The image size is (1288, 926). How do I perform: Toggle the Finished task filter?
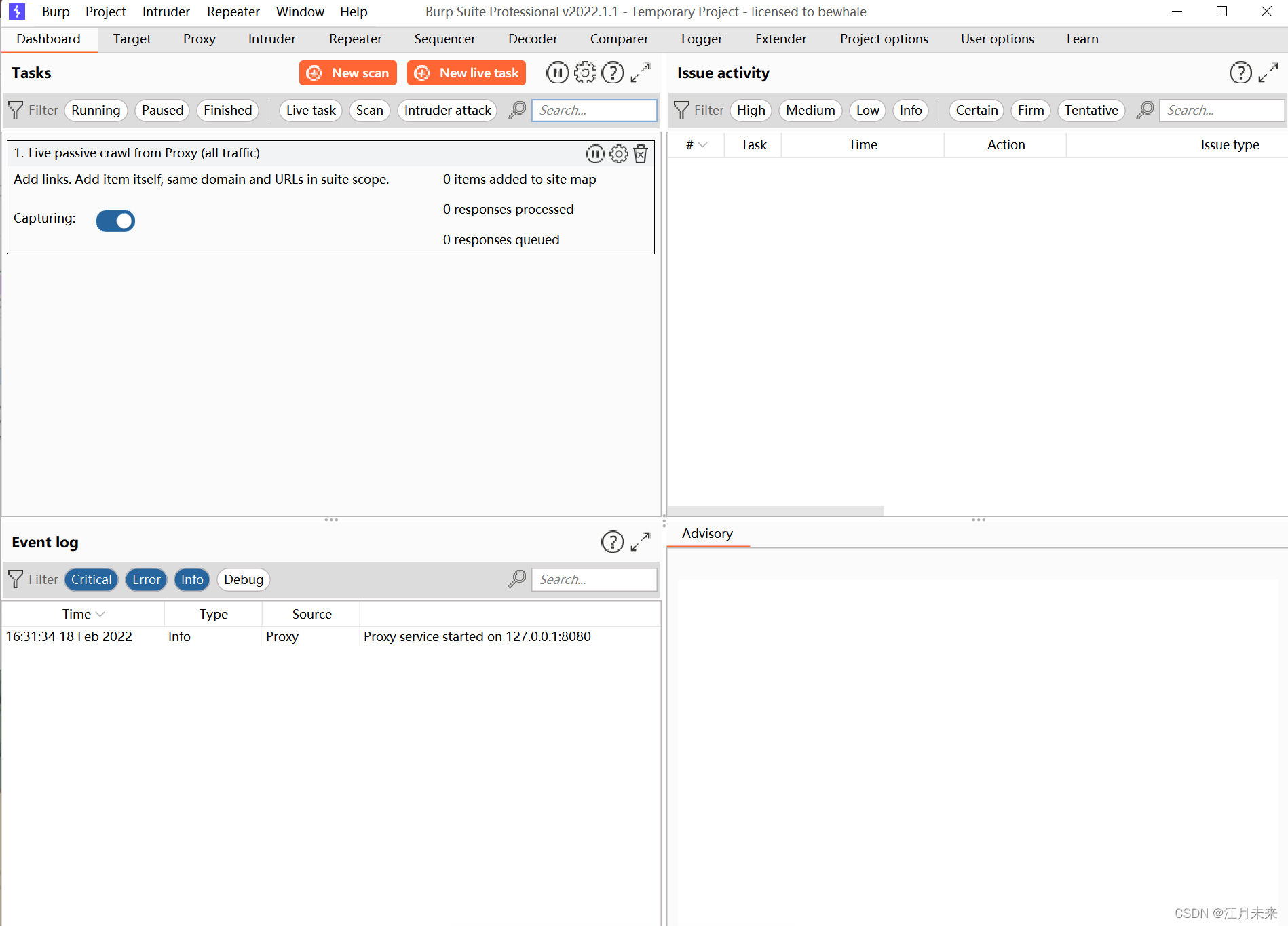click(227, 110)
